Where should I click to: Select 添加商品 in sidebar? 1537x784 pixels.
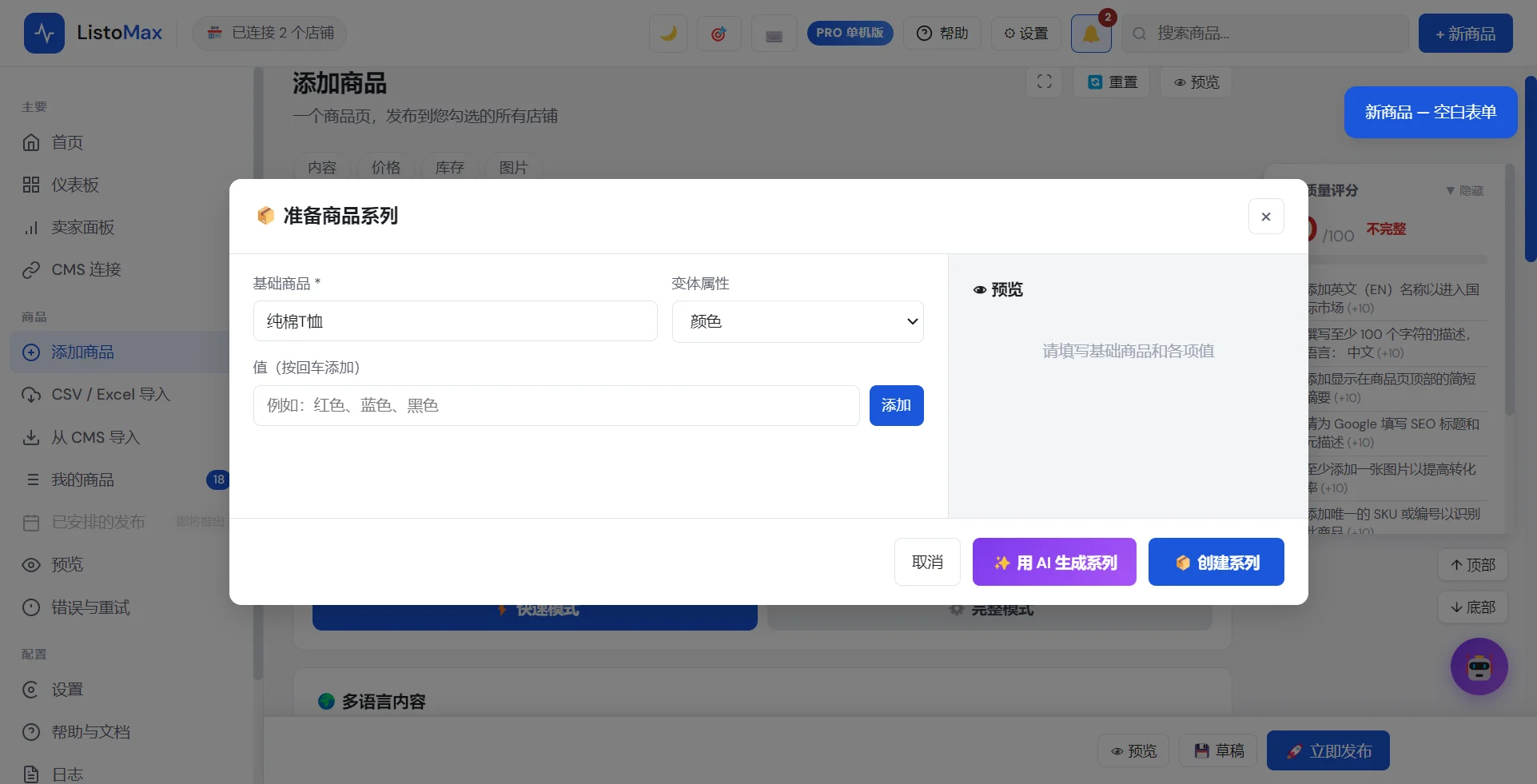tap(120, 352)
